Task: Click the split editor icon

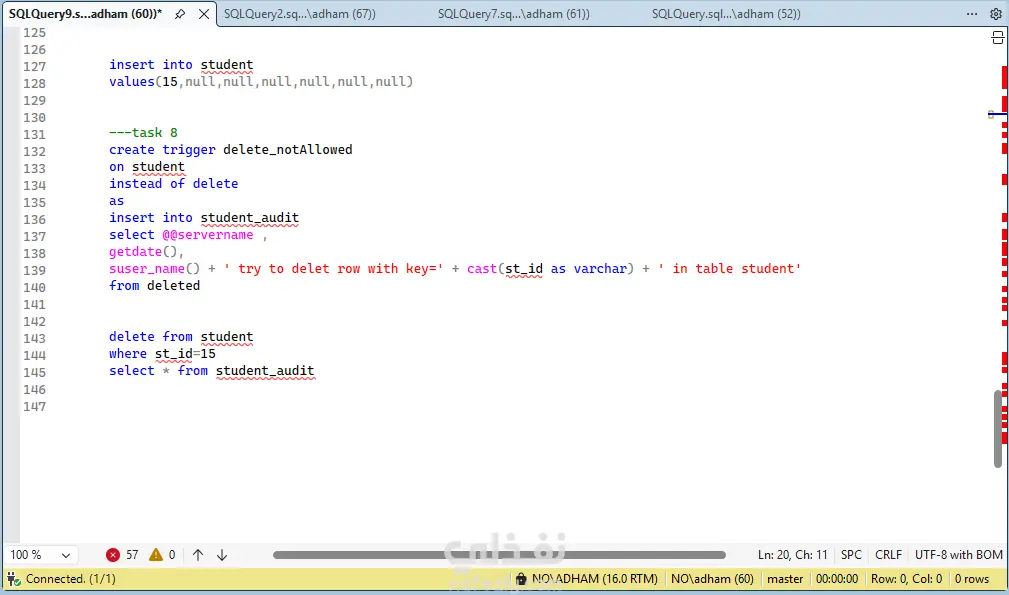Action: 997,39
